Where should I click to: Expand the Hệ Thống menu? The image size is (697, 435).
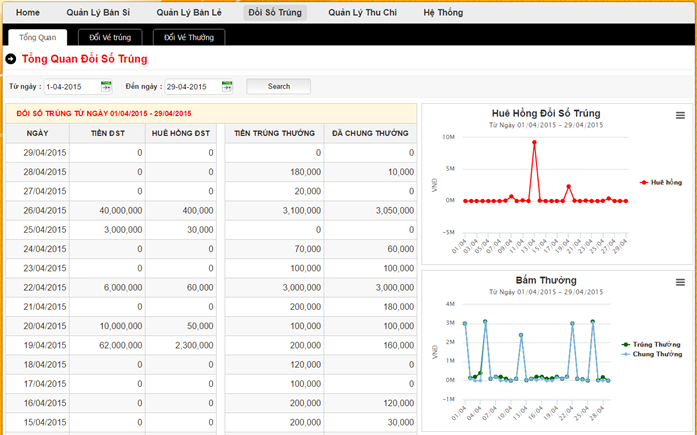coord(444,12)
